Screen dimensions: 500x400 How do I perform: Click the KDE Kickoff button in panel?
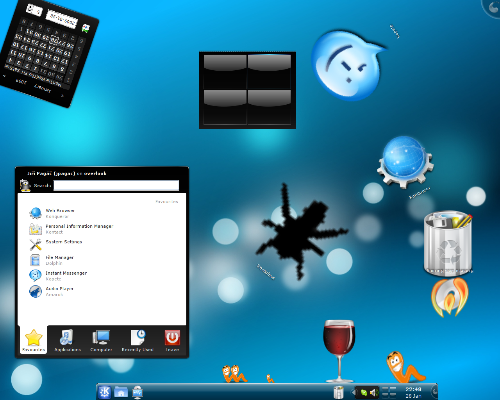click(105, 392)
